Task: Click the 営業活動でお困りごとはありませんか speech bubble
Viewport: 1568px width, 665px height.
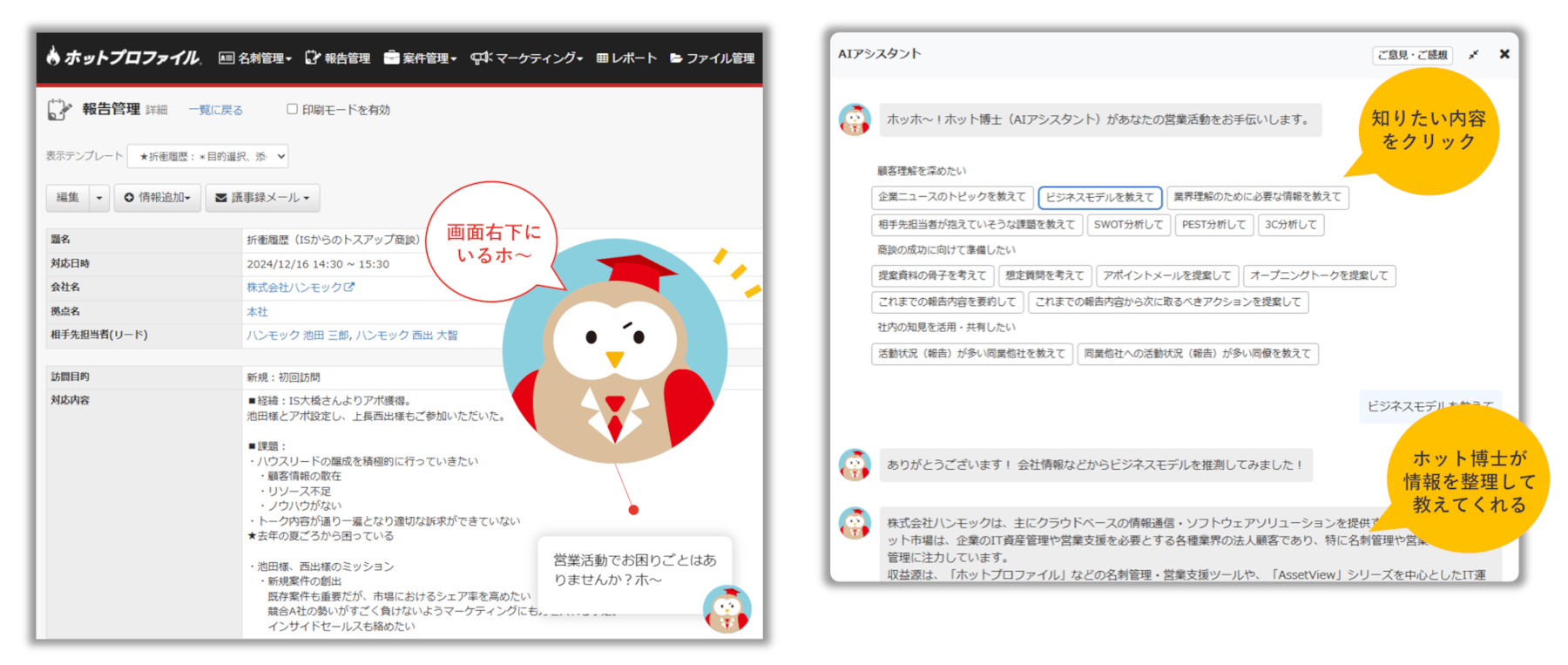Action: tap(634, 569)
